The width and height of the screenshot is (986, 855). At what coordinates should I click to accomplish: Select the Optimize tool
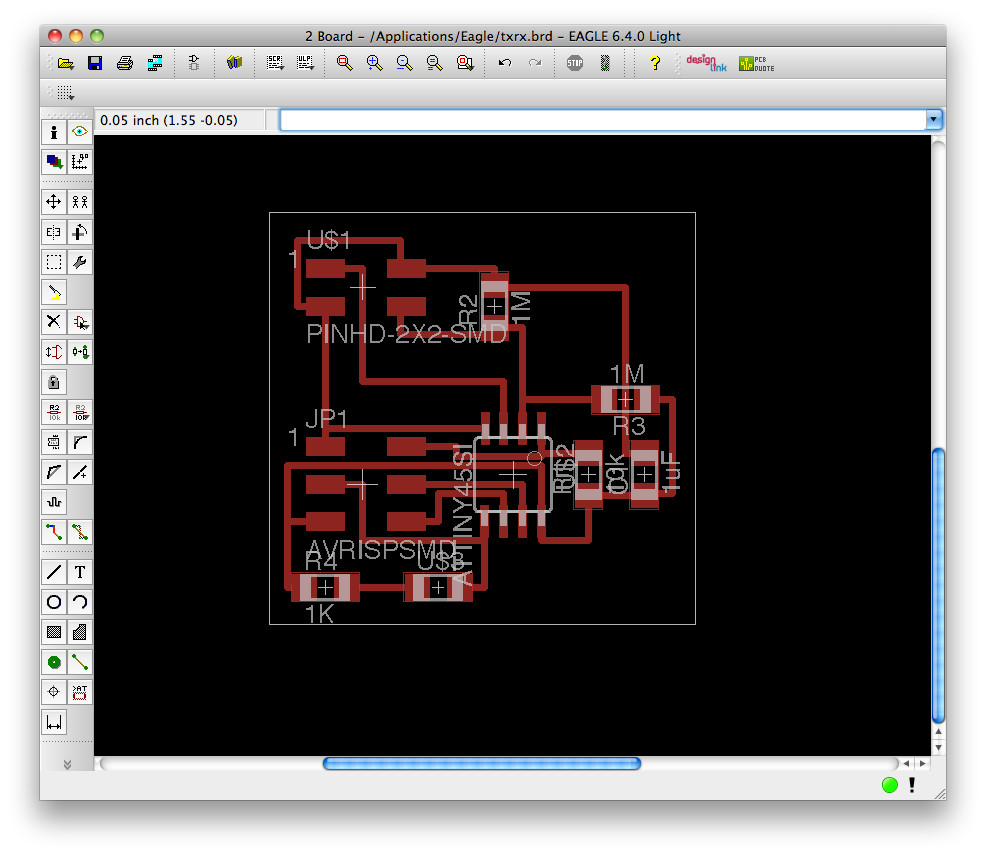click(80, 472)
